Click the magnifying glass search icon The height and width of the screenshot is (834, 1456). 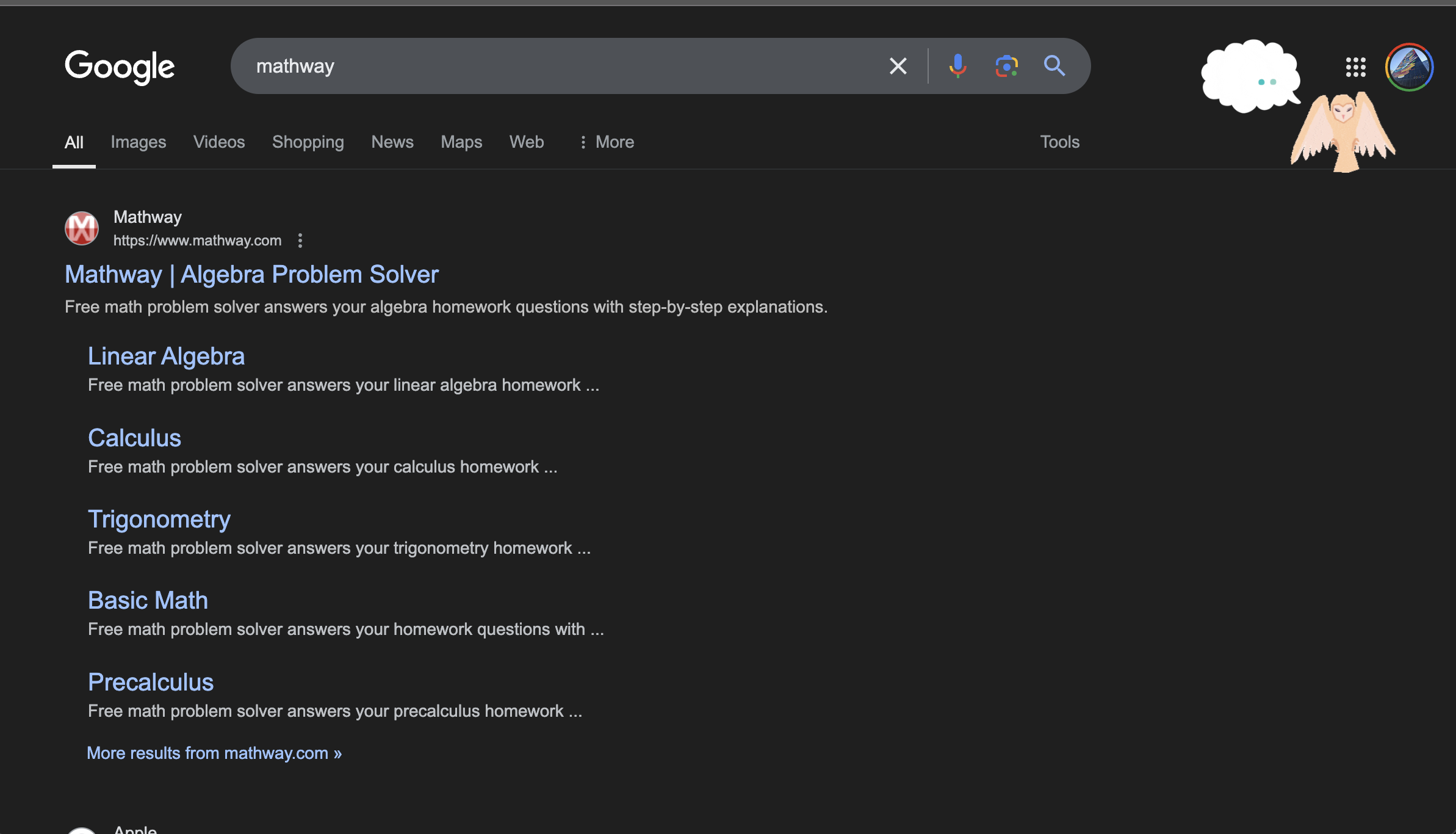tap(1054, 66)
